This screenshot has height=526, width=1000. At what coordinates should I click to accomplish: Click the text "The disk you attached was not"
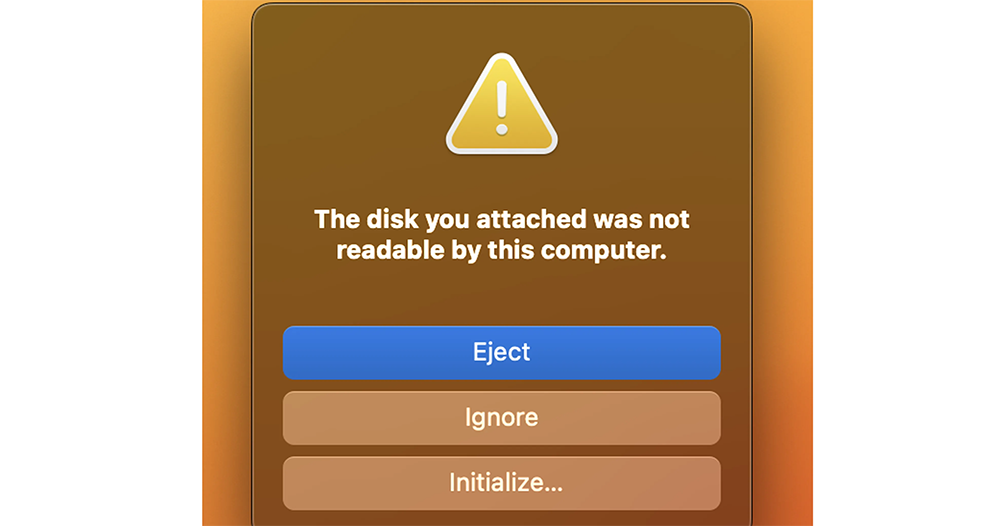502,219
